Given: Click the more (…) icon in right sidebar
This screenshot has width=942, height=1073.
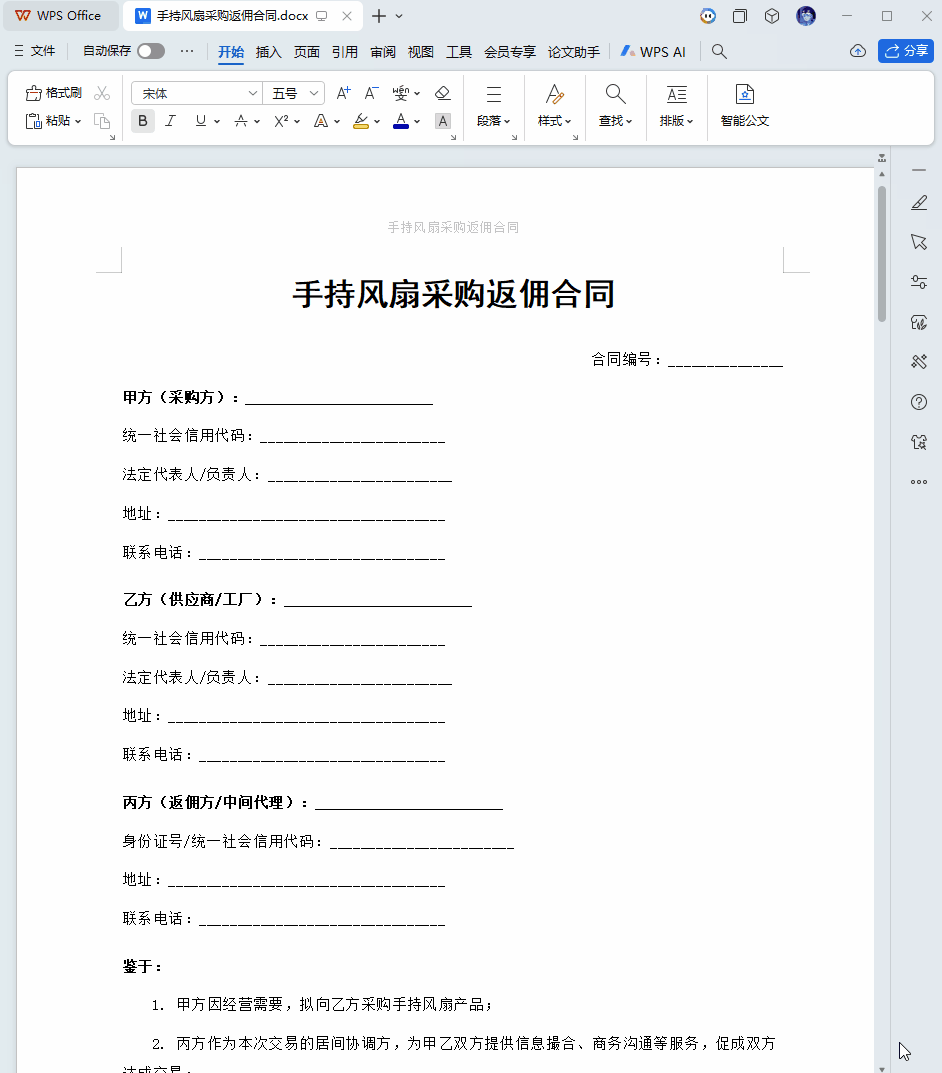Looking at the screenshot, I should coord(919,482).
